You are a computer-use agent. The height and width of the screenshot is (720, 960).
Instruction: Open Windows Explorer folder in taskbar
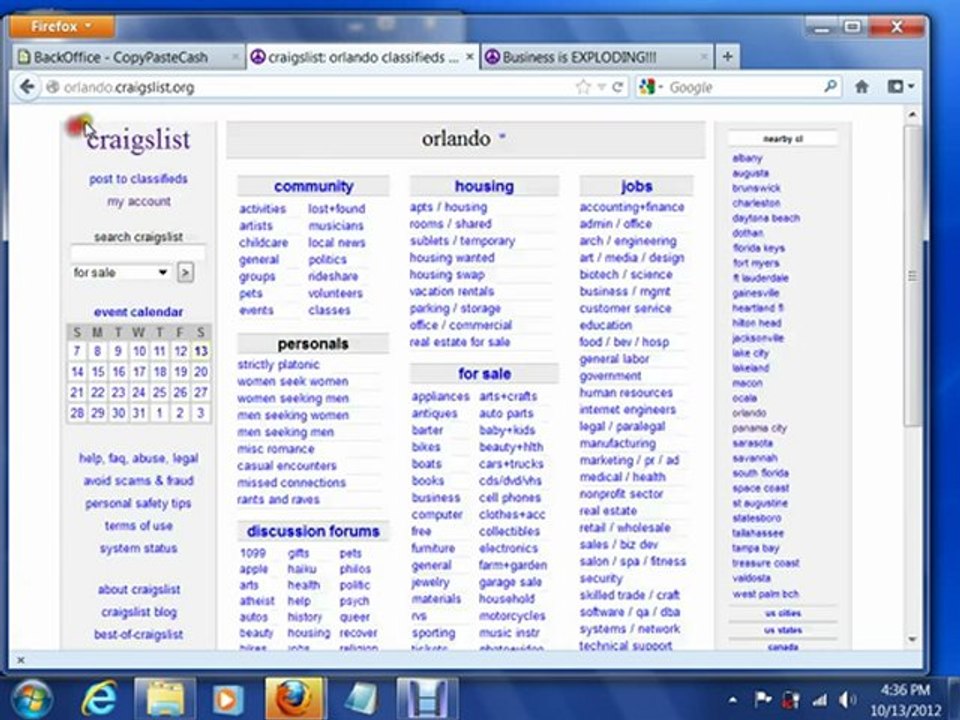[x=165, y=699]
